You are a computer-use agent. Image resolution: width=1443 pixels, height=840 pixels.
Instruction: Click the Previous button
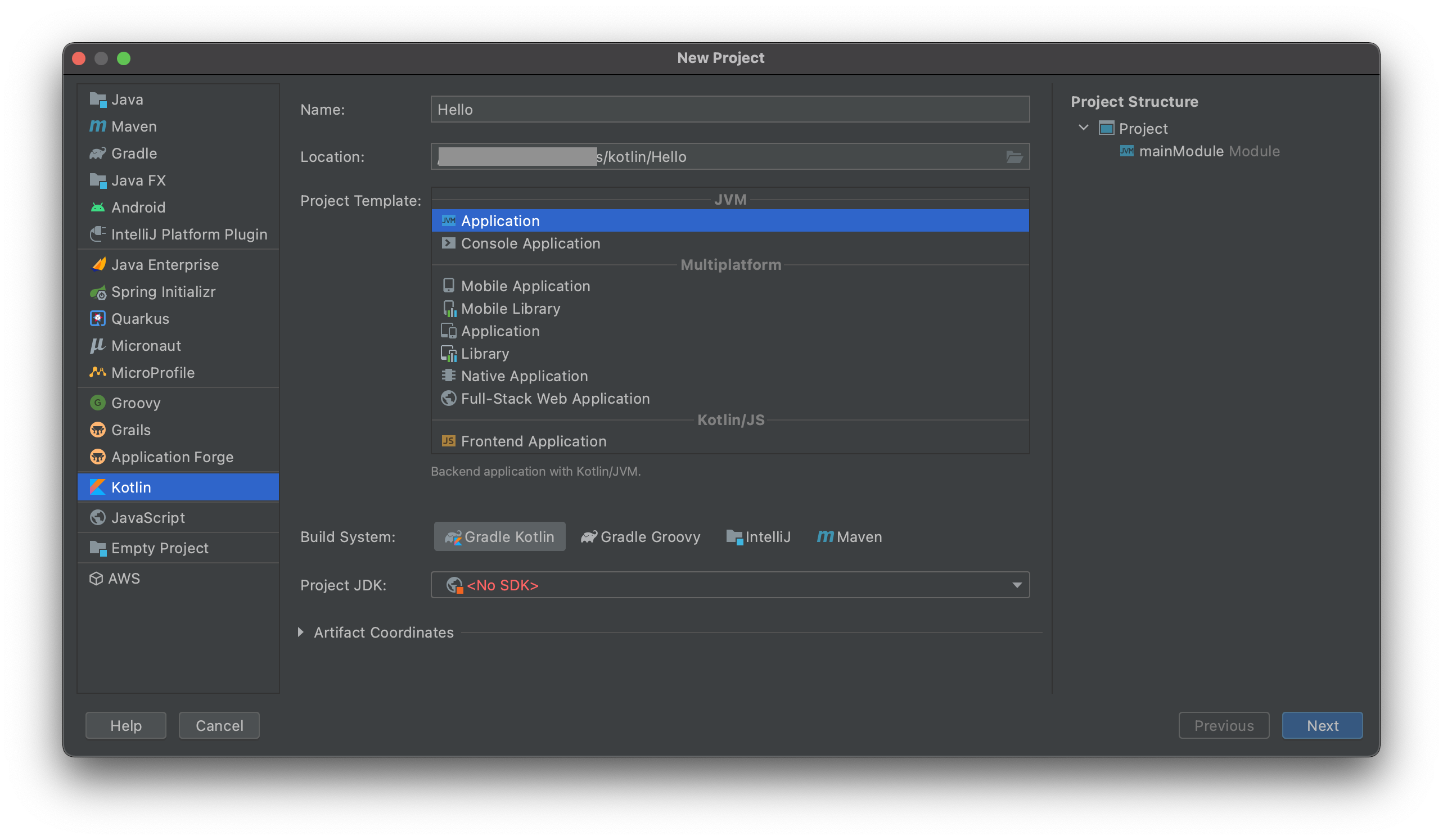click(1224, 725)
